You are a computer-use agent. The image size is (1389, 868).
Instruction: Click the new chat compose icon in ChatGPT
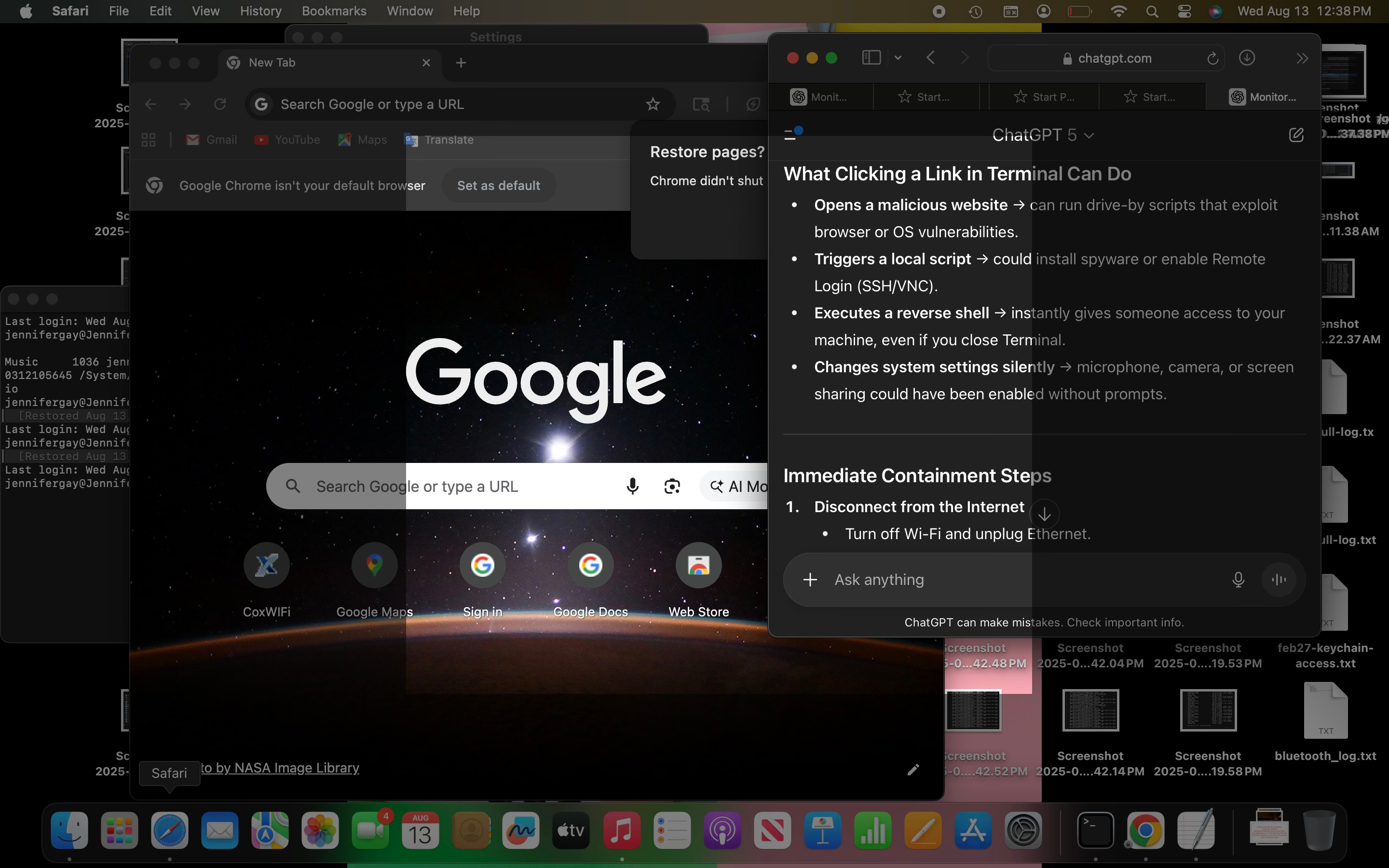point(1296,135)
